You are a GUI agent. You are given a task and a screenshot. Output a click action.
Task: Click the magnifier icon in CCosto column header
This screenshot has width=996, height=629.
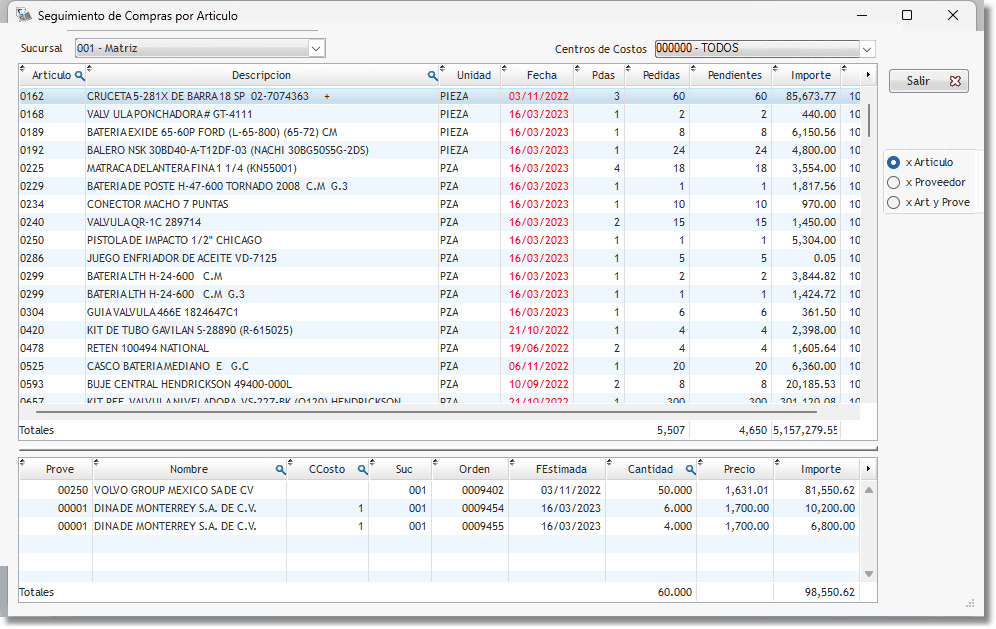363,469
